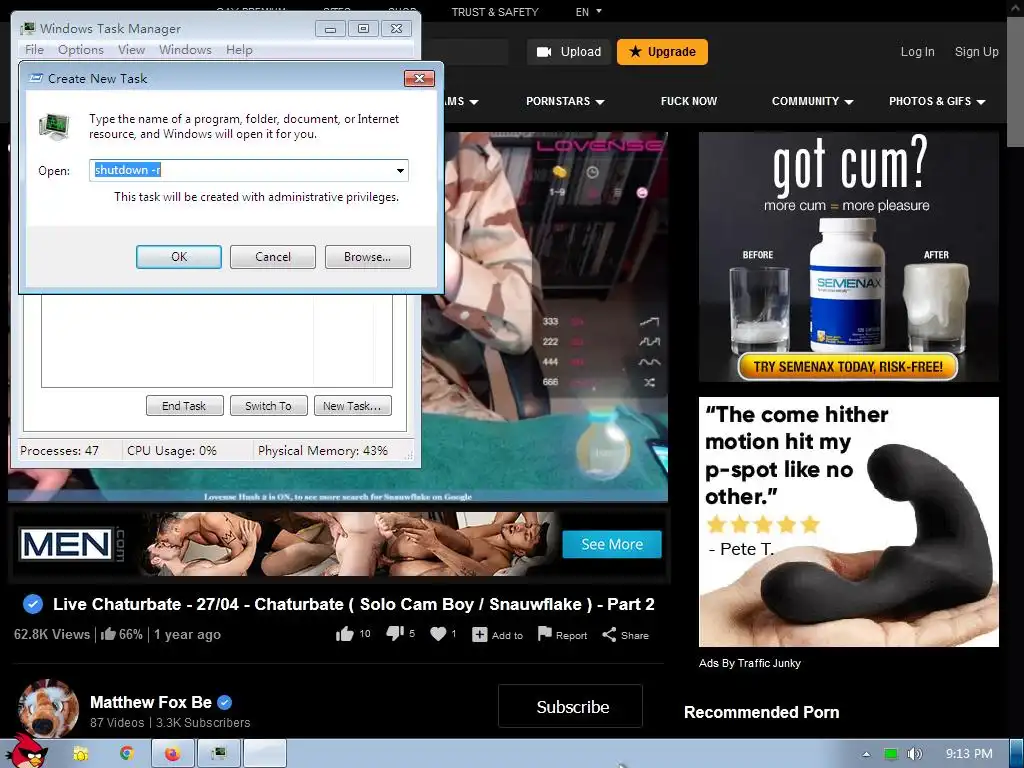Image resolution: width=1024 pixels, height=768 pixels.
Task: Close the Create New Task dialog
Action: [x=419, y=78]
